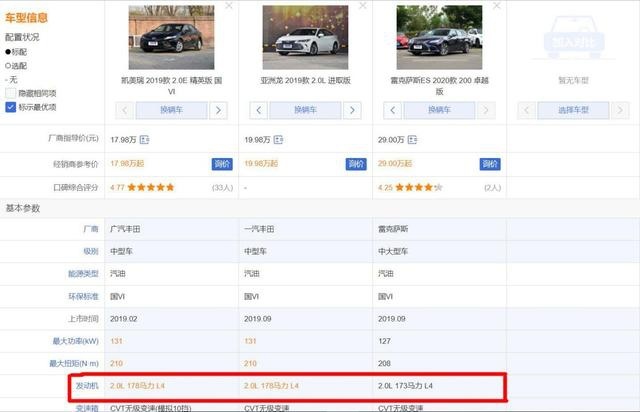
Task: Toggle the 隐藏相同项 checkbox
Action: (x=11, y=93)
